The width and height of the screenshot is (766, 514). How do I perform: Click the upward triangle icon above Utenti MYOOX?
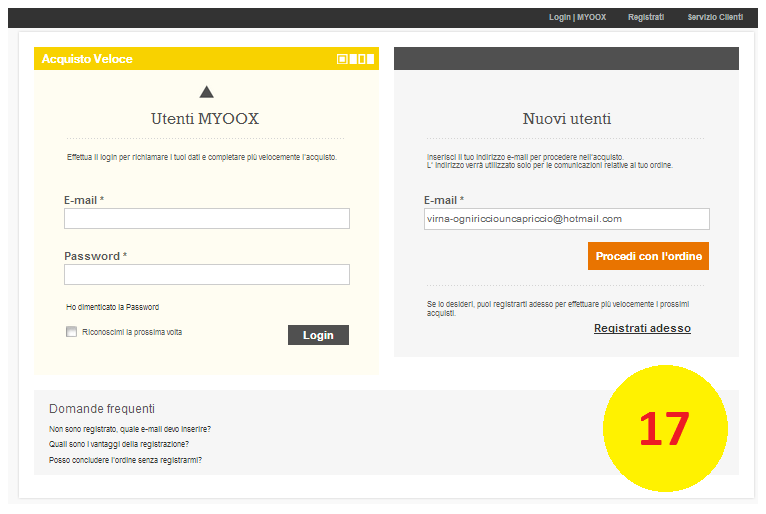pos(207,91)
